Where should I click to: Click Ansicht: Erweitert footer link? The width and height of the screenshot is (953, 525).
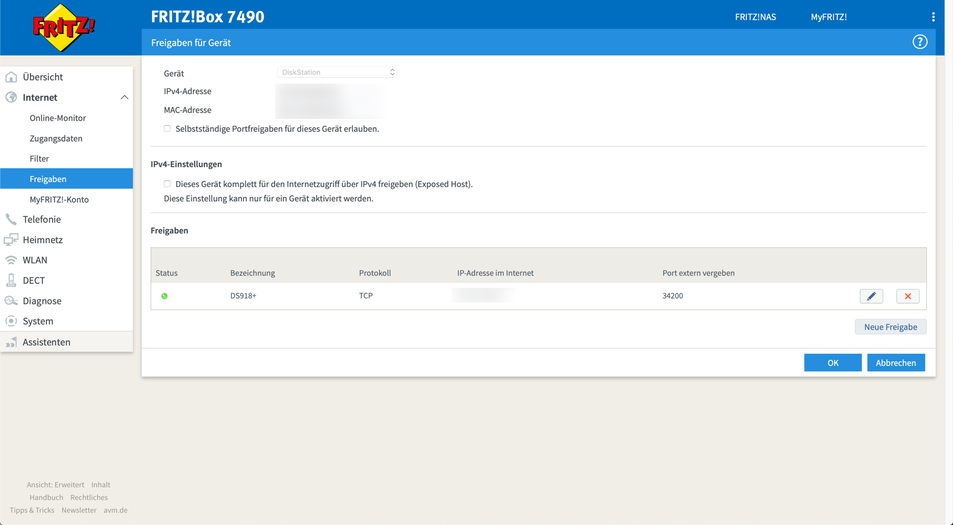pyautogui.click(x=55, y=485)
